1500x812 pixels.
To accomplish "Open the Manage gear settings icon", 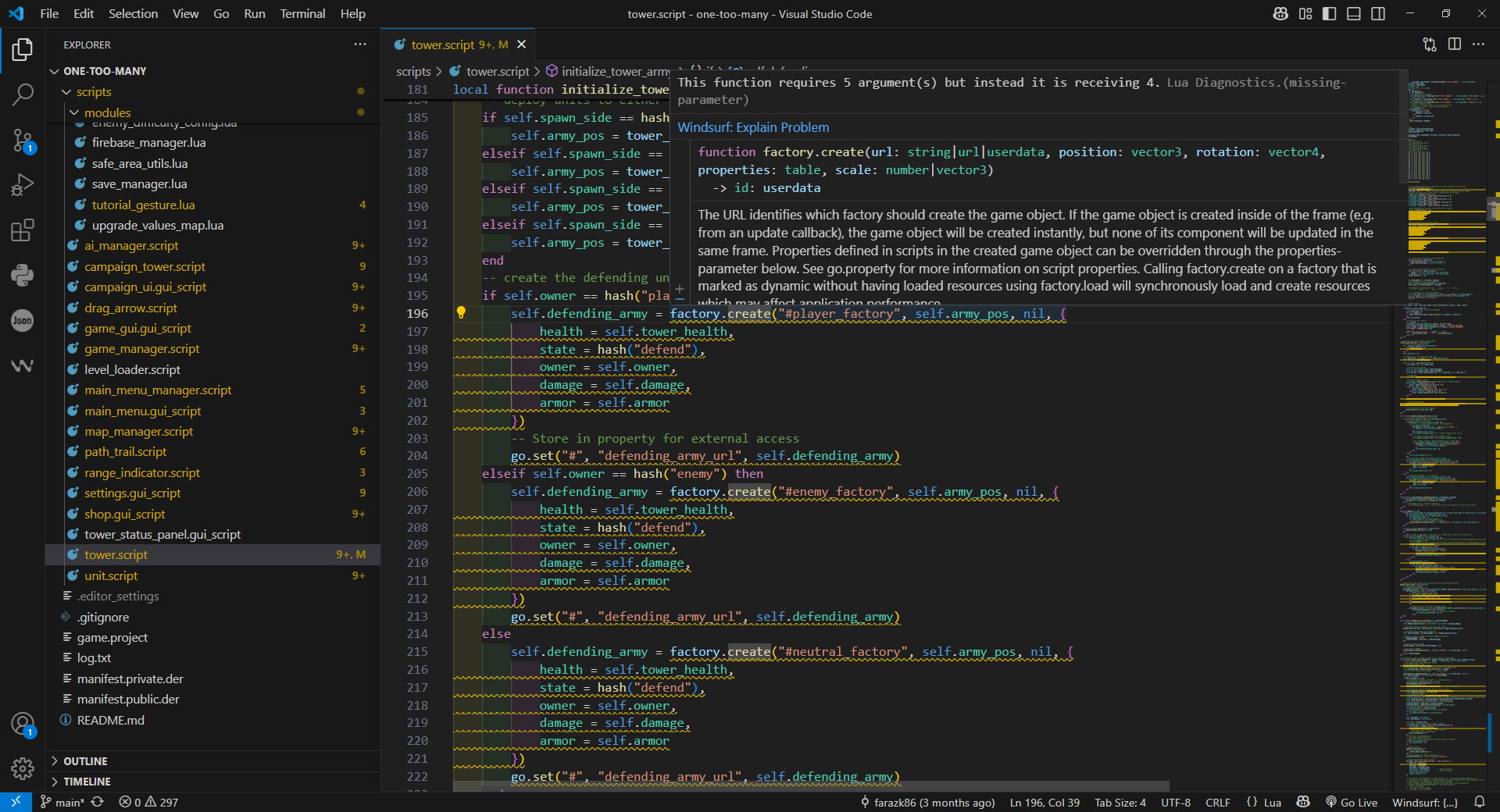I will tap(23, 769).
